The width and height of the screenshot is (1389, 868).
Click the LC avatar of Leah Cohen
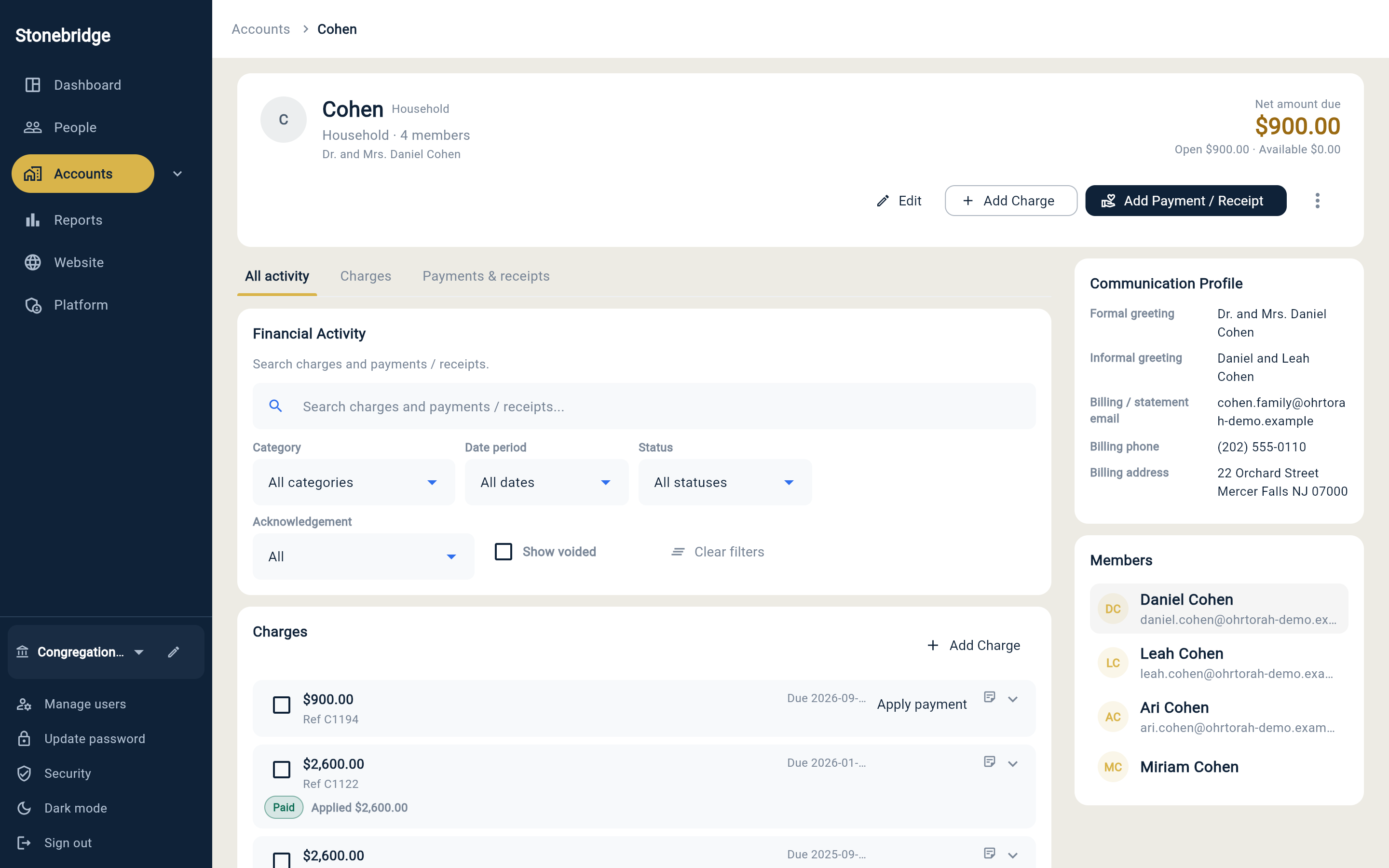(1113, 663)
